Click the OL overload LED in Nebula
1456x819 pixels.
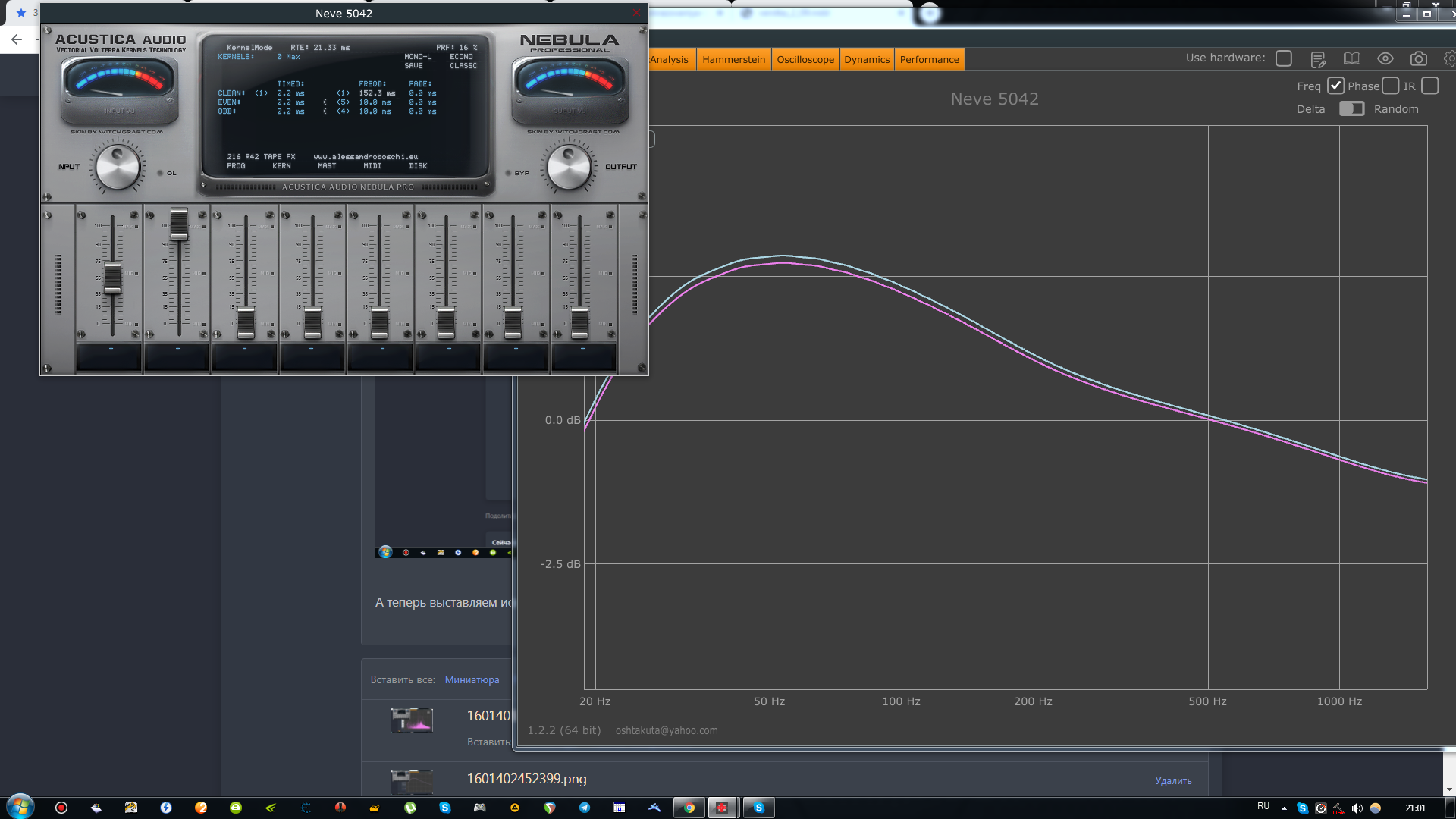[160, 173]
